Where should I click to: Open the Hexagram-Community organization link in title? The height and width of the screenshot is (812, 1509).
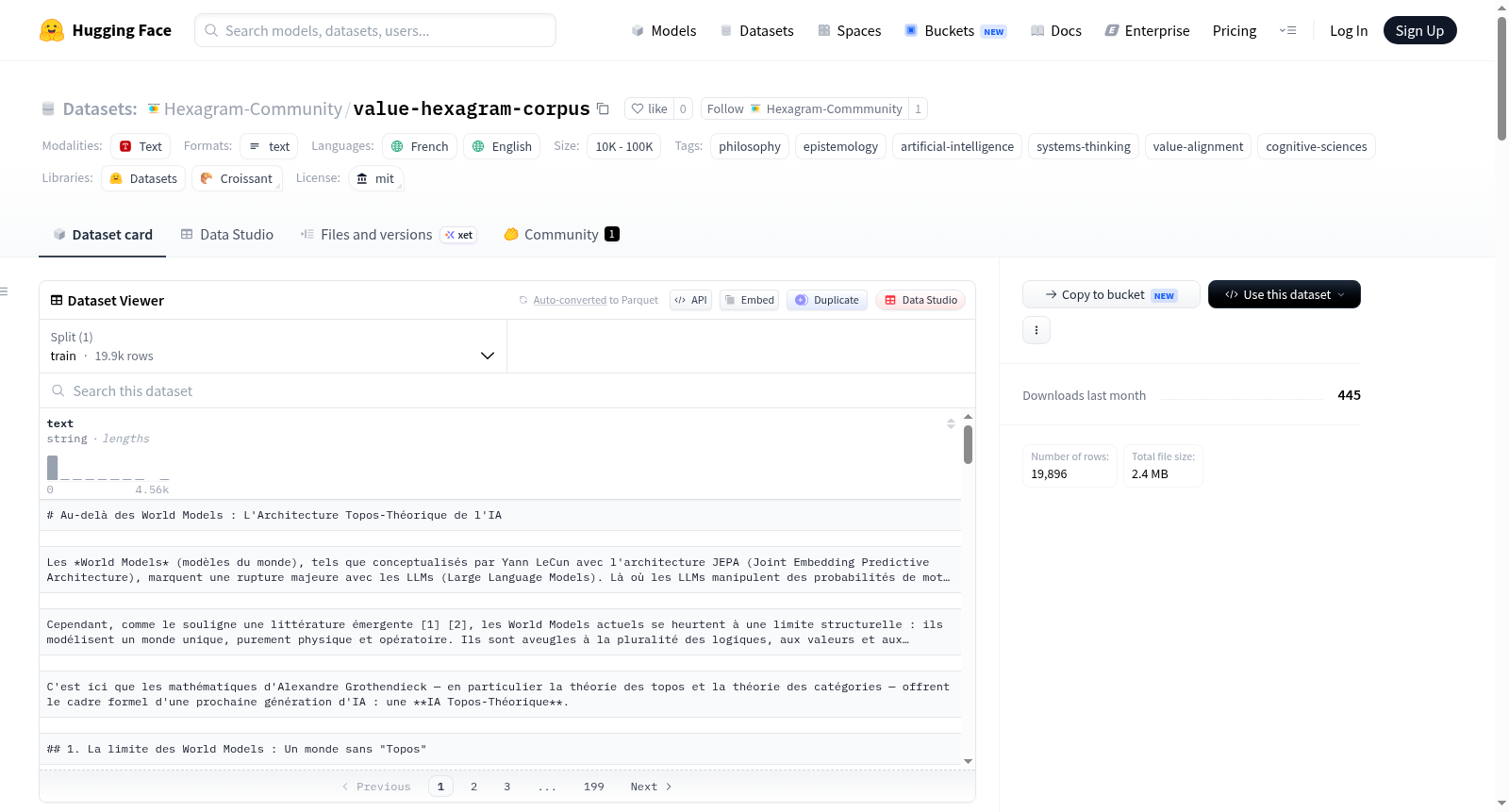tap(253, 108)
